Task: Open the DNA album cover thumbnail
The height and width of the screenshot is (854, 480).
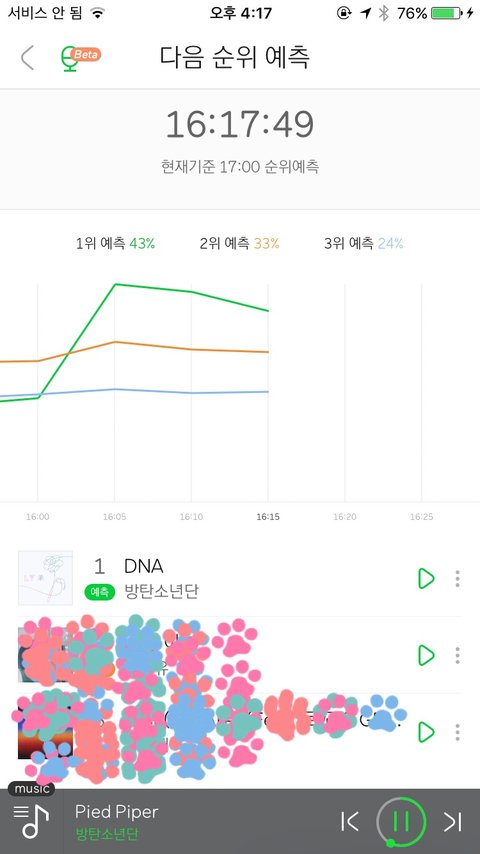Action: tap(45, 578)
